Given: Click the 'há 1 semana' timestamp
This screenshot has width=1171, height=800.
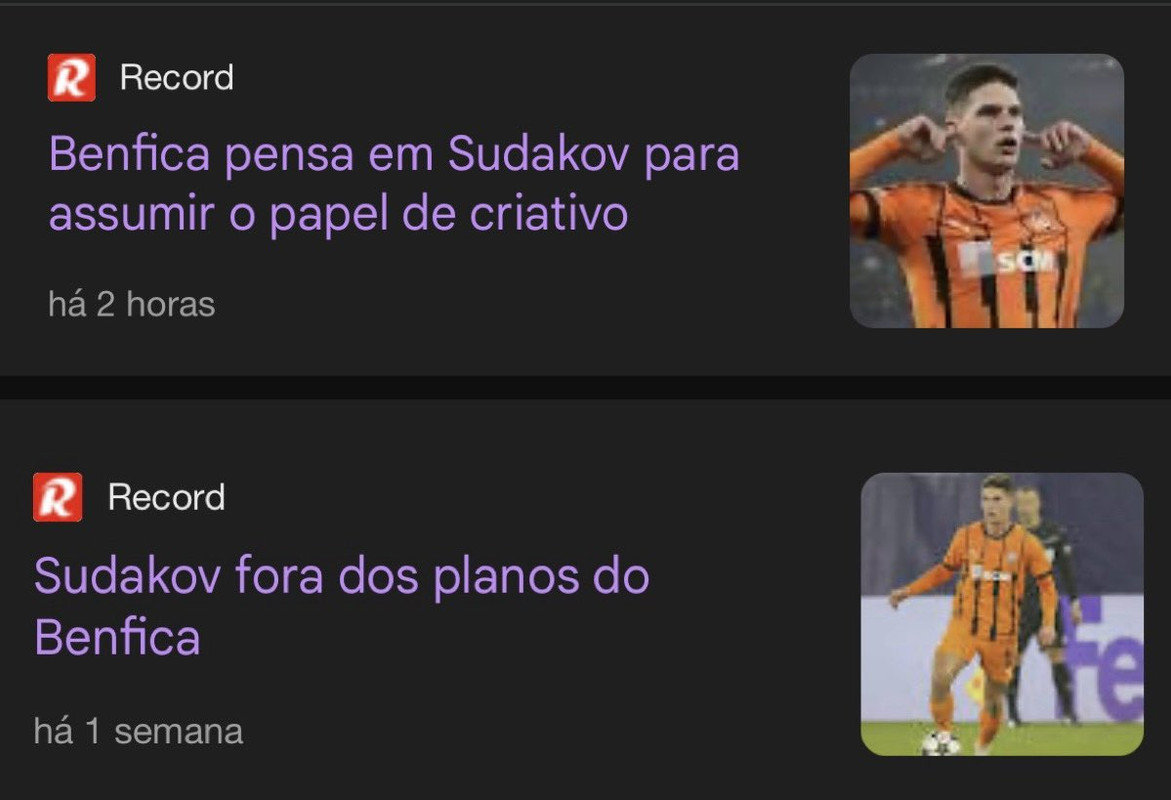Looking at the screenshot, I should click(x=138, y=731).
